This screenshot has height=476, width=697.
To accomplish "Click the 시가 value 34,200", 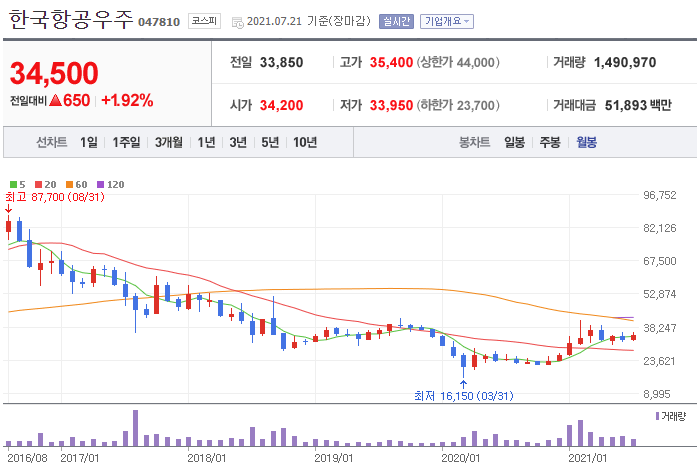I will (x=281, y=105).
